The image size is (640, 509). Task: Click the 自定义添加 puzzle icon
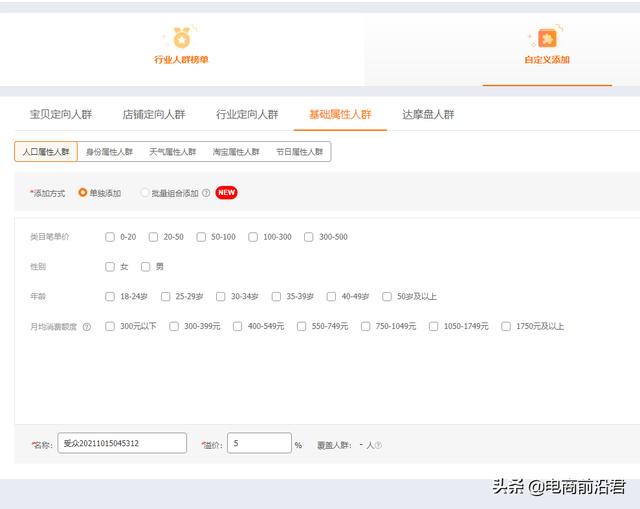pos(547,38)
